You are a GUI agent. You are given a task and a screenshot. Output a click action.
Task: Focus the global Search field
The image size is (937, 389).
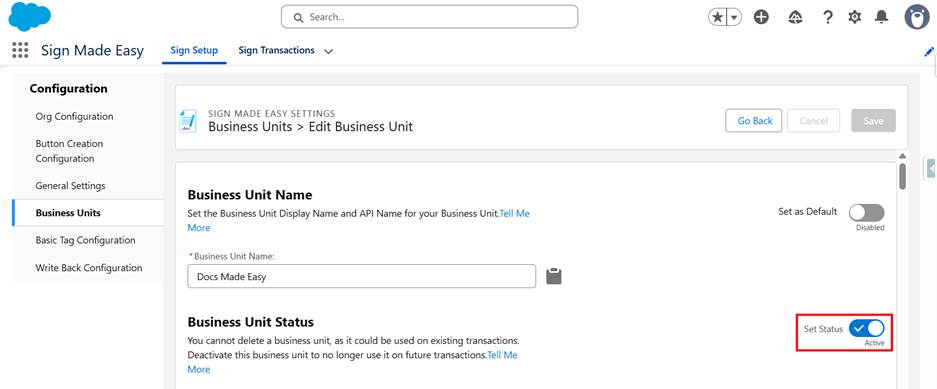click(430, 17)
